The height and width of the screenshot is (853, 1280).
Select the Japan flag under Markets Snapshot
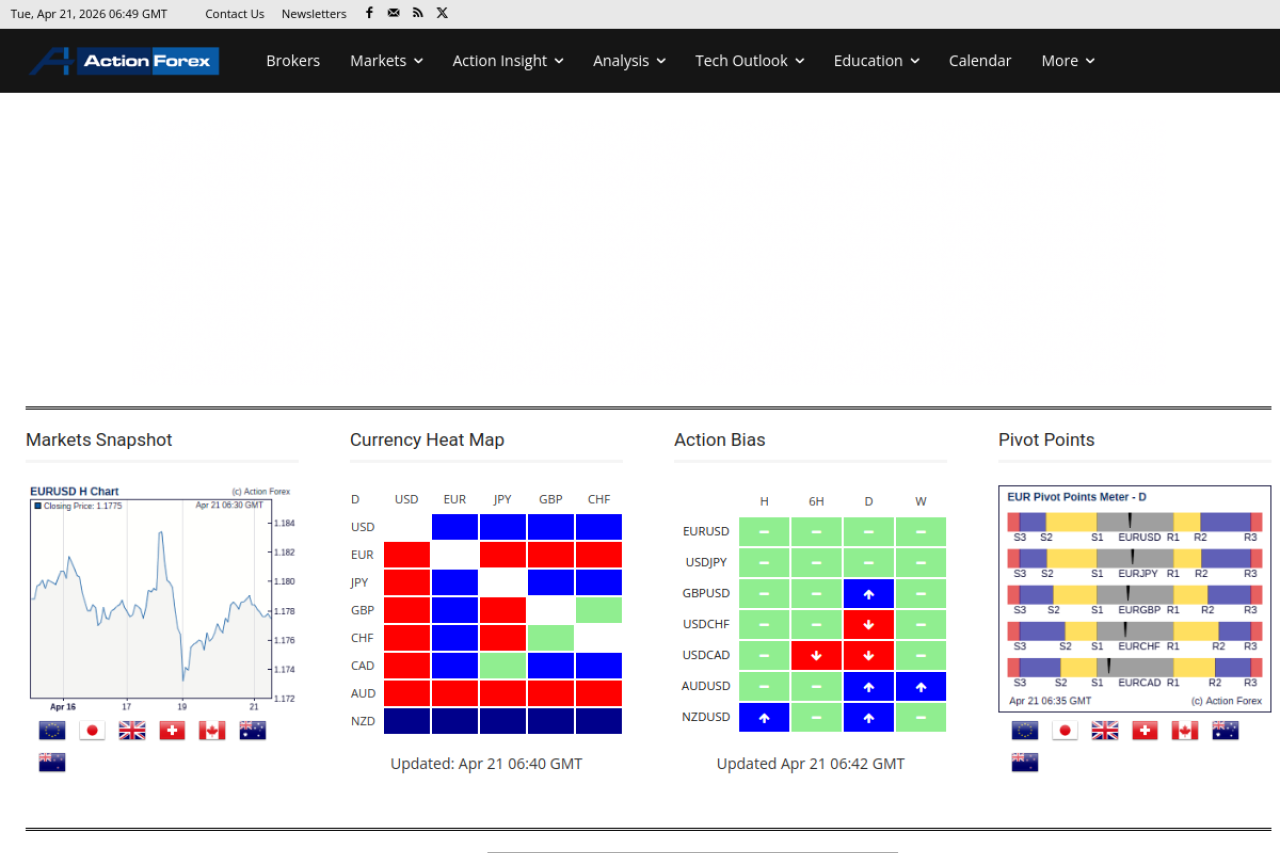[92, 731]
